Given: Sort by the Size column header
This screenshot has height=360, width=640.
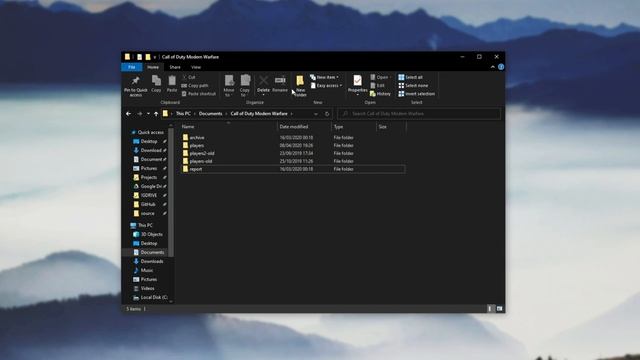Looking at the screenshot, I should coord(391,127).
